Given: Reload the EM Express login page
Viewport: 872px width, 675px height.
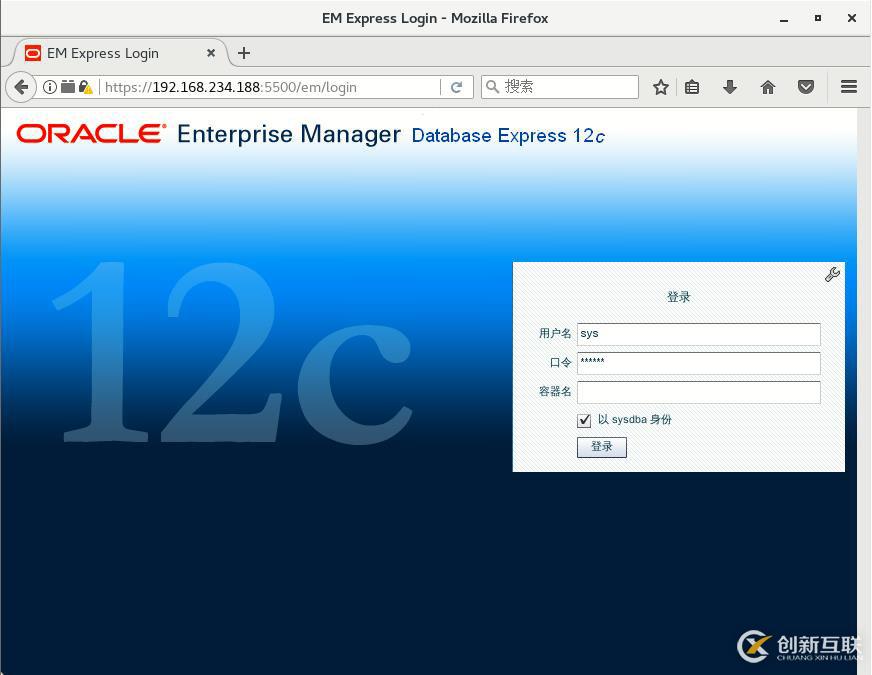Looking at the screenshot, I should click(x=457, y=87).
